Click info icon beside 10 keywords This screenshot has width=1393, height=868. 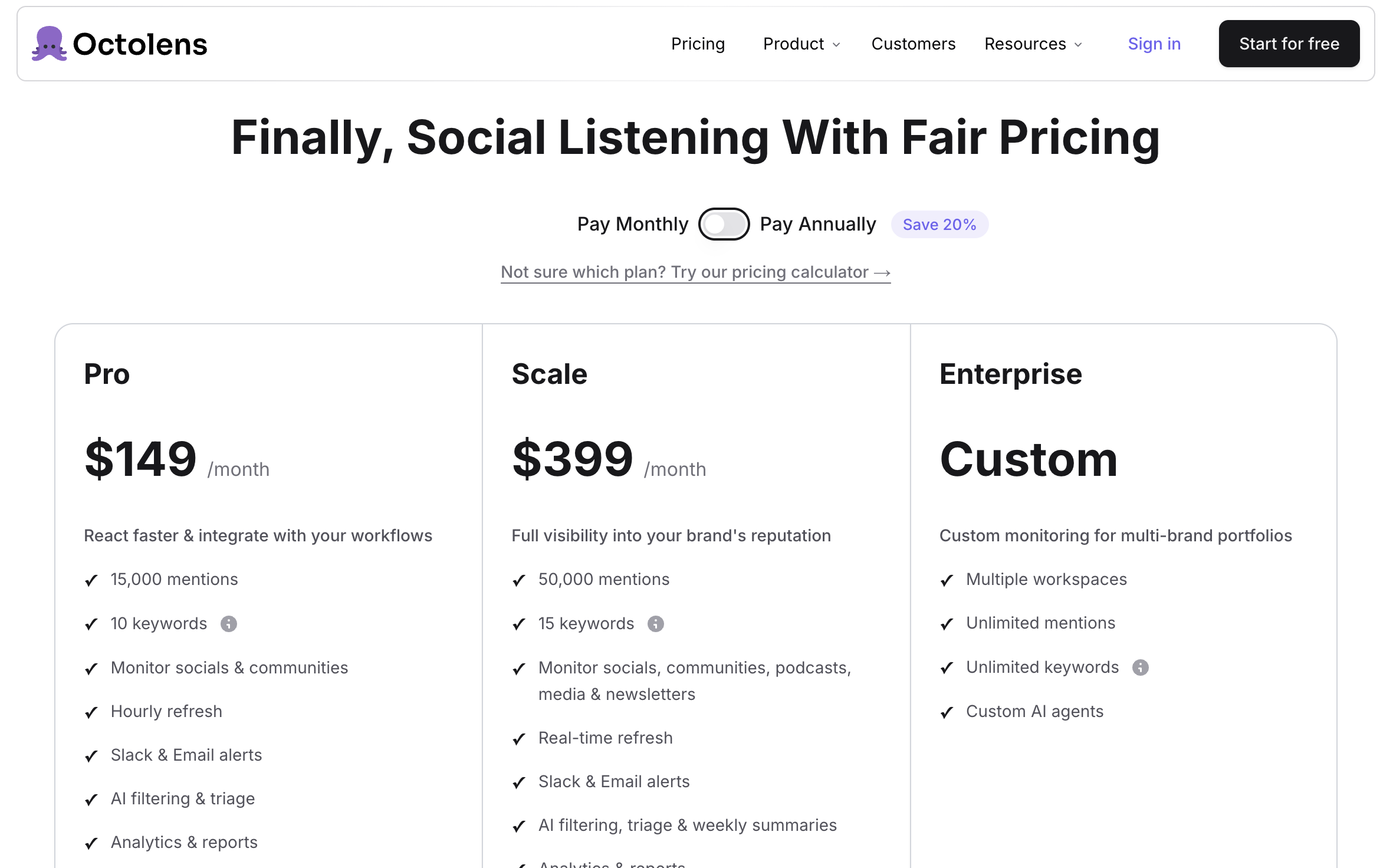229,624
